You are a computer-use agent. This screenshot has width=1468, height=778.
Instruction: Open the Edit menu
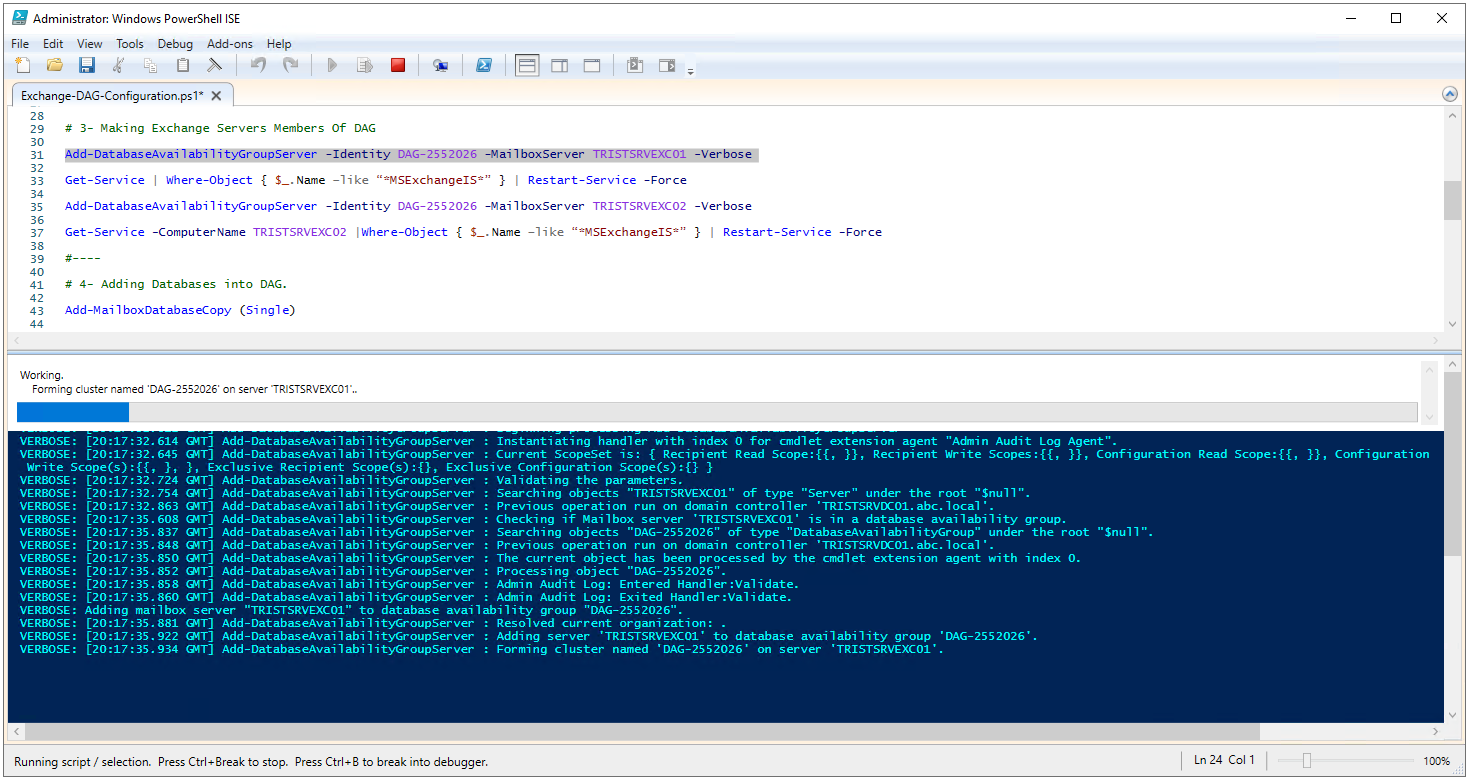pyautogui.click(x=53, y=44)
